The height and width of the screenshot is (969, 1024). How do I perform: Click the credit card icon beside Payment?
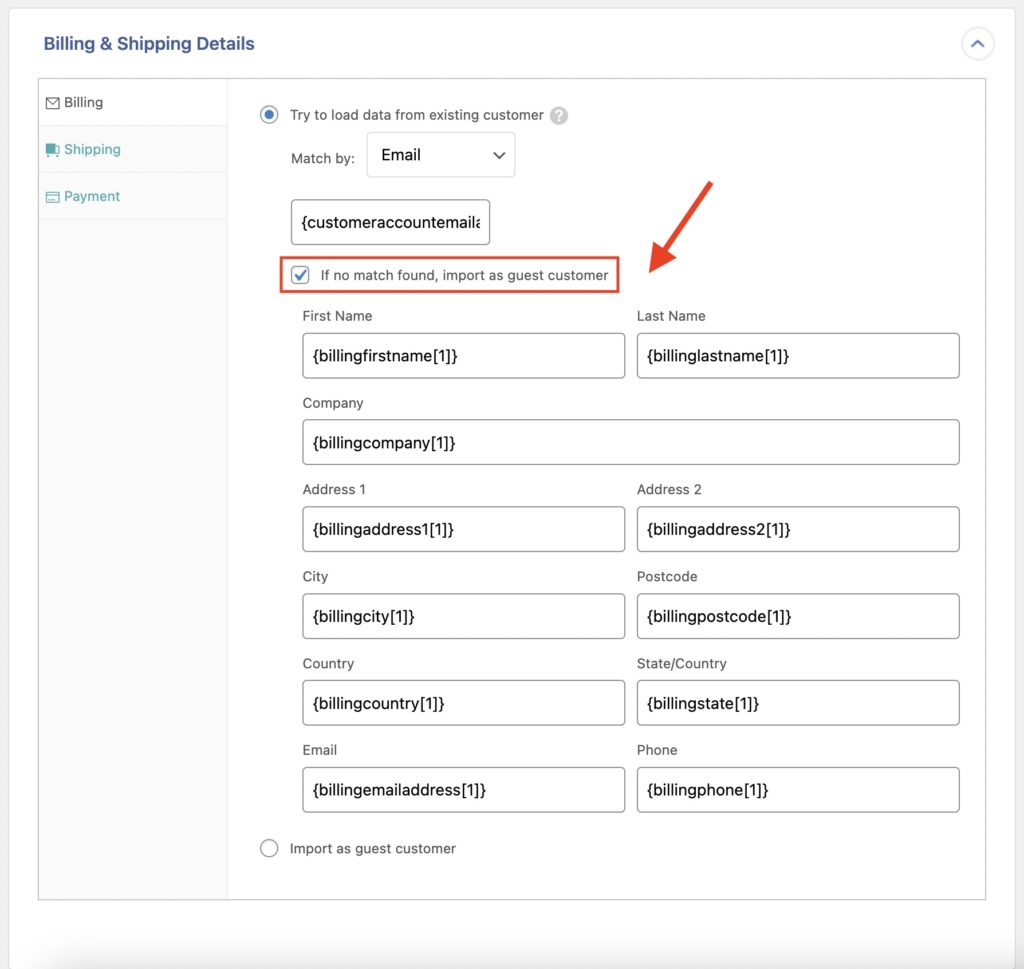click(53, 196)
